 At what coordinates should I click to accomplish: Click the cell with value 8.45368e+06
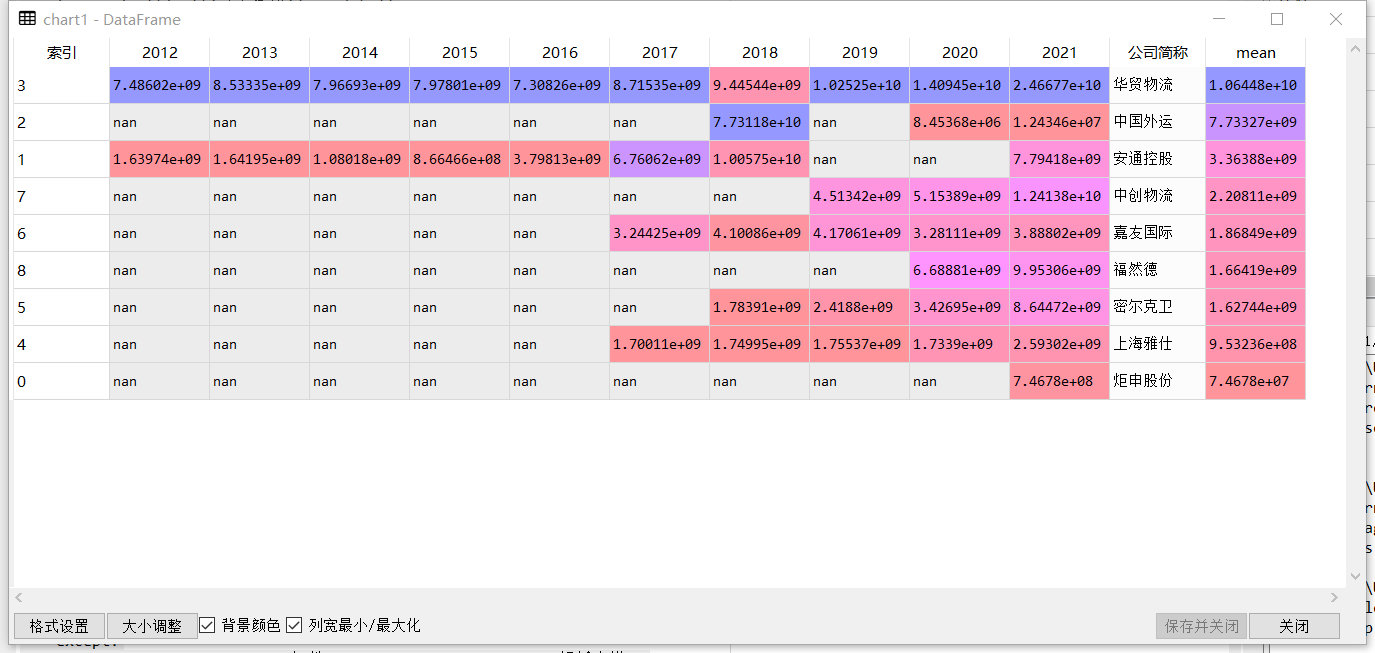[960, 122]
